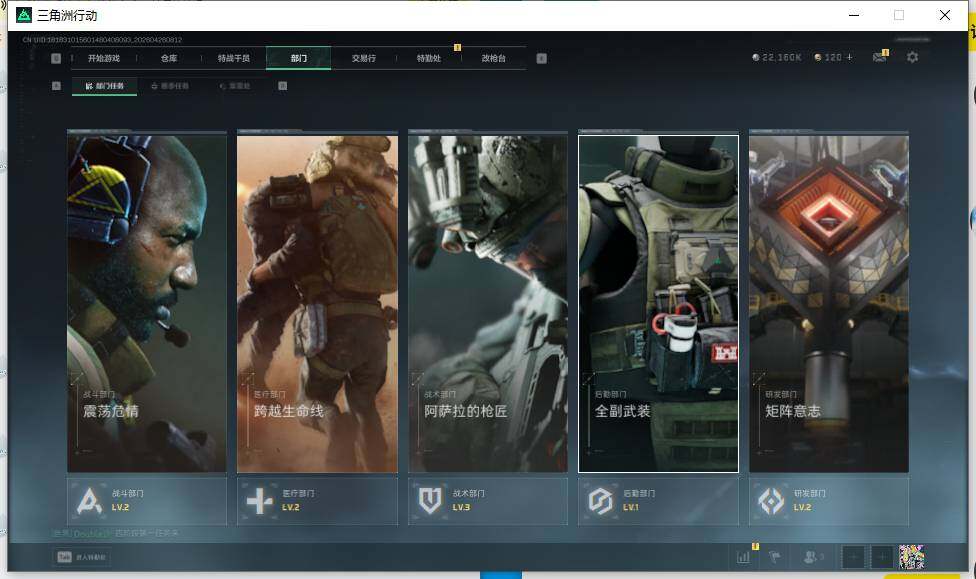Open the 矩阵意志 research department card
Image resolution: width=976 pixels, height=579 pixels.
click(829, 304)
